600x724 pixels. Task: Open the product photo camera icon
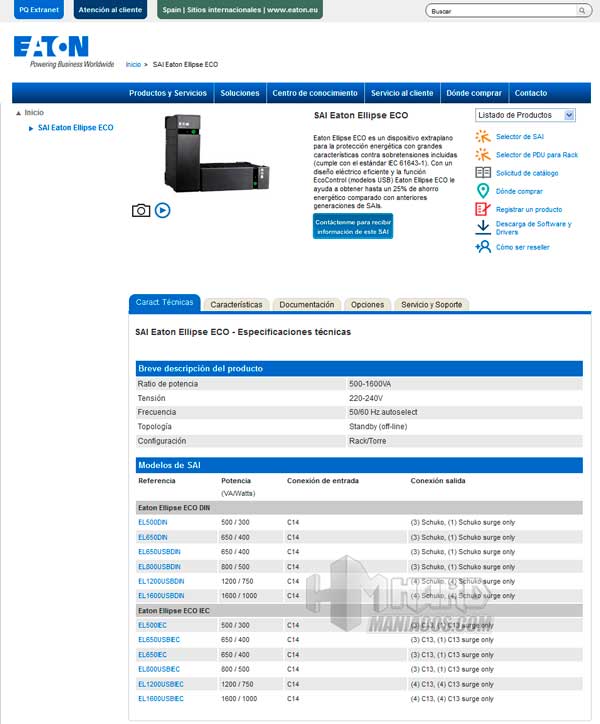(x=141, y=211)
